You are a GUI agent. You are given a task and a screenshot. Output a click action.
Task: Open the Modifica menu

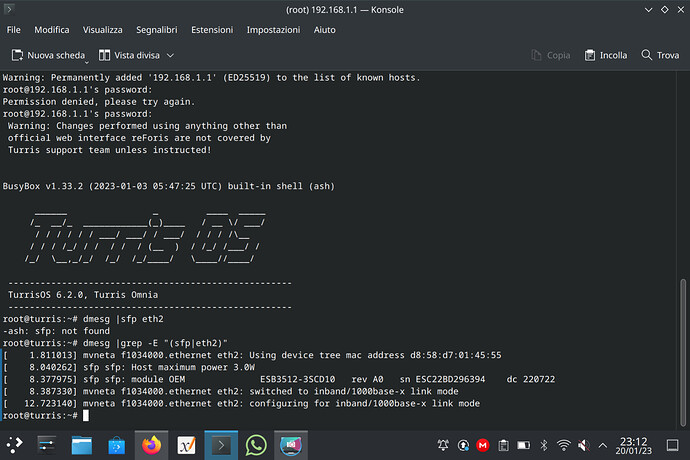point(51,30)
